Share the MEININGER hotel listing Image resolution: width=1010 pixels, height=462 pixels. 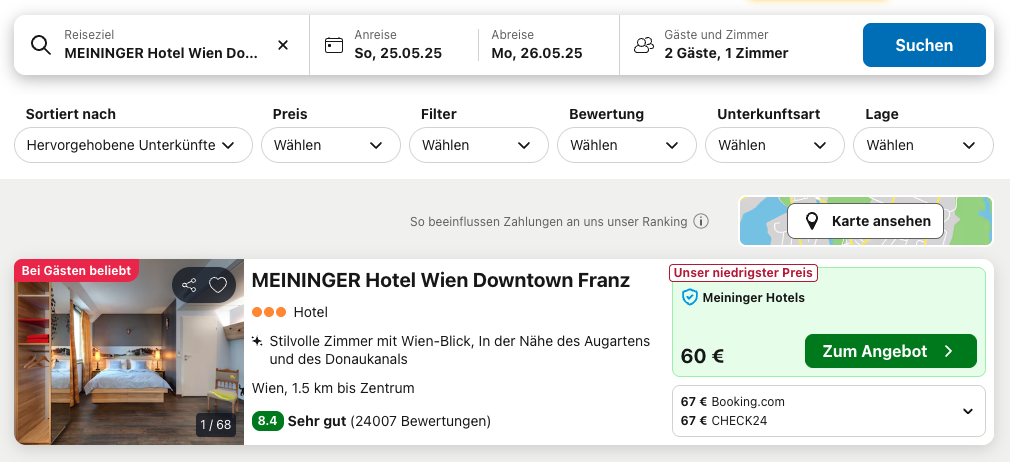tap(189, 285)
